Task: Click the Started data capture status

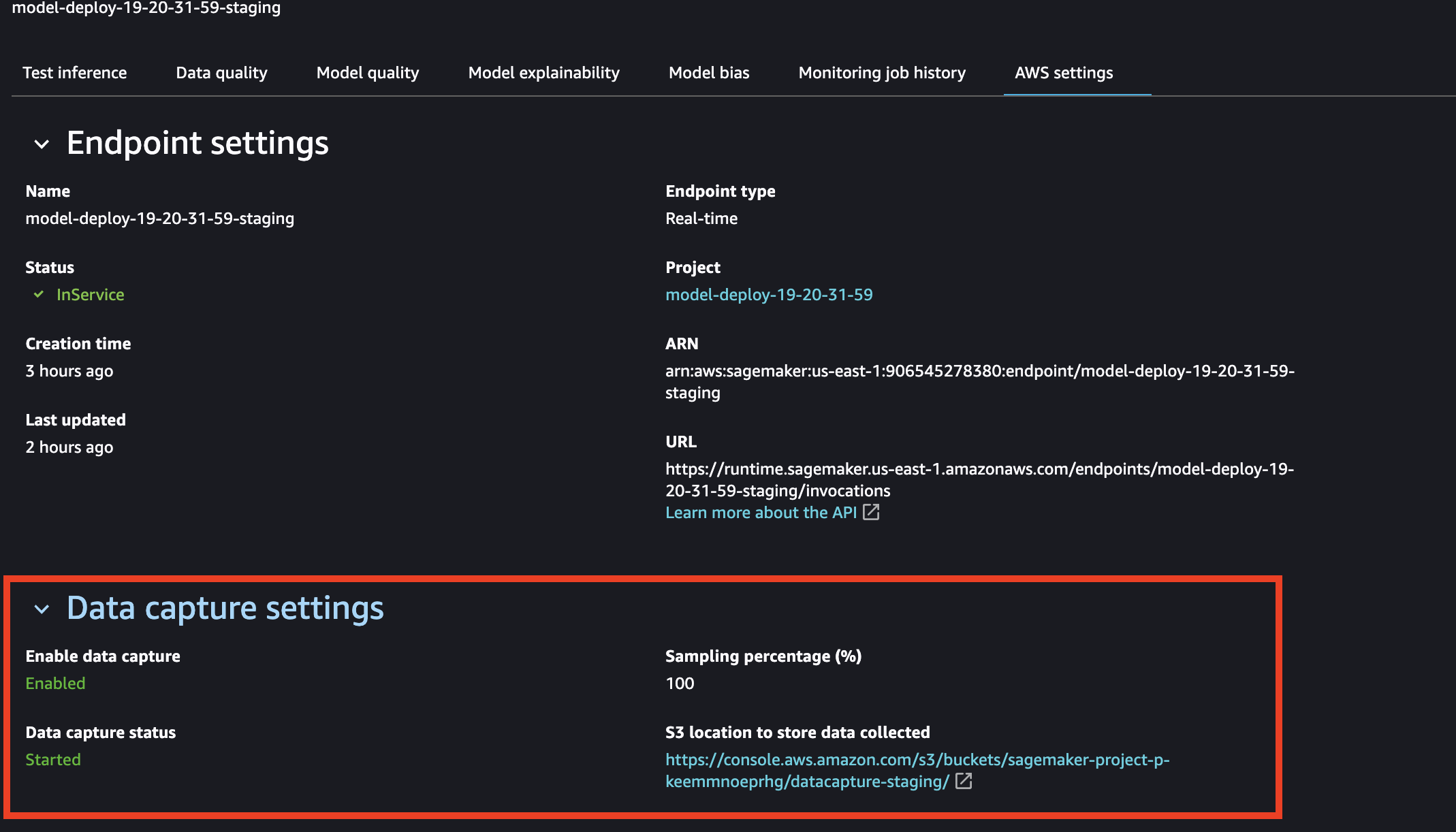Action: [x=53, y=760]
